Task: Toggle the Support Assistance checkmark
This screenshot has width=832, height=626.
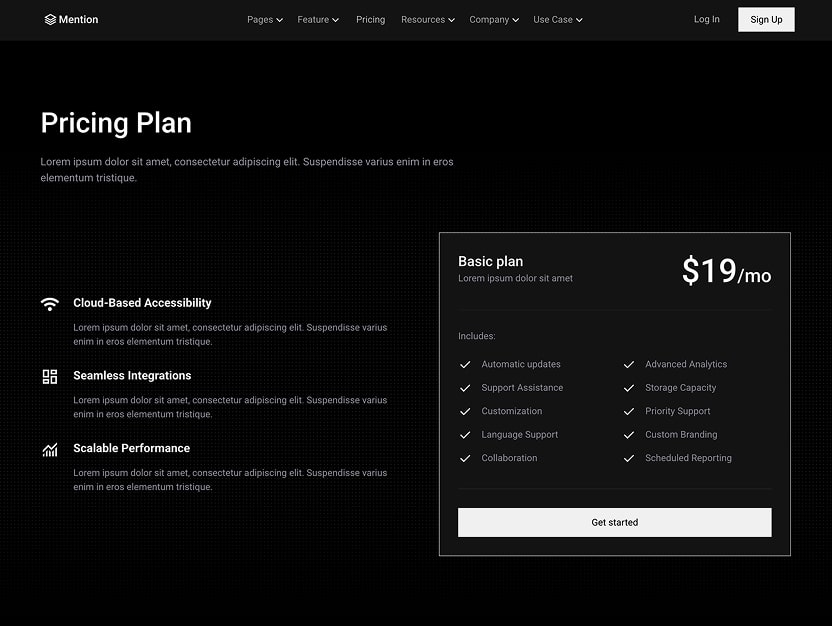Action: 465,387
